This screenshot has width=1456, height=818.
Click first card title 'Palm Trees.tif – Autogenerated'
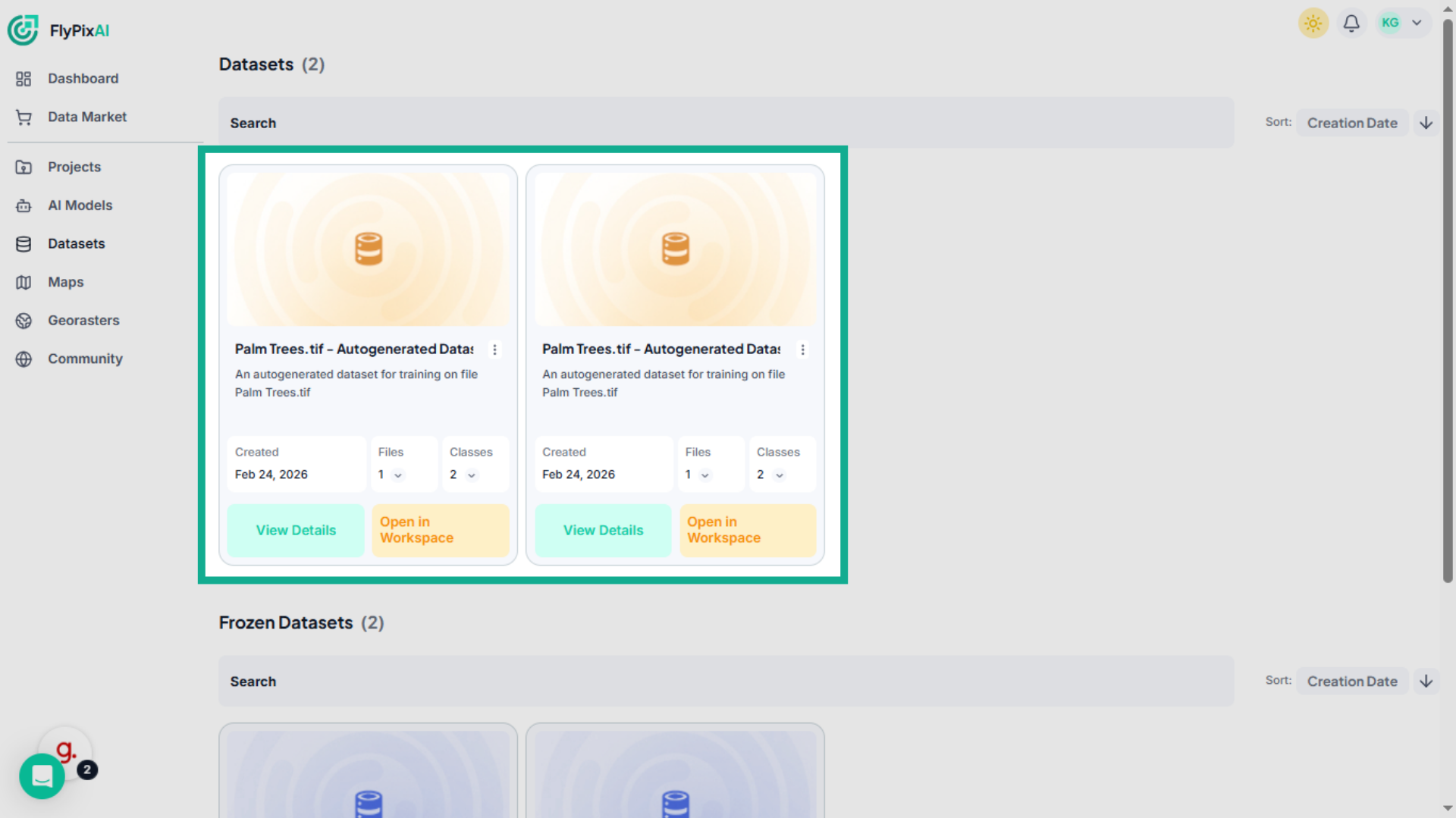coord(354,349)
